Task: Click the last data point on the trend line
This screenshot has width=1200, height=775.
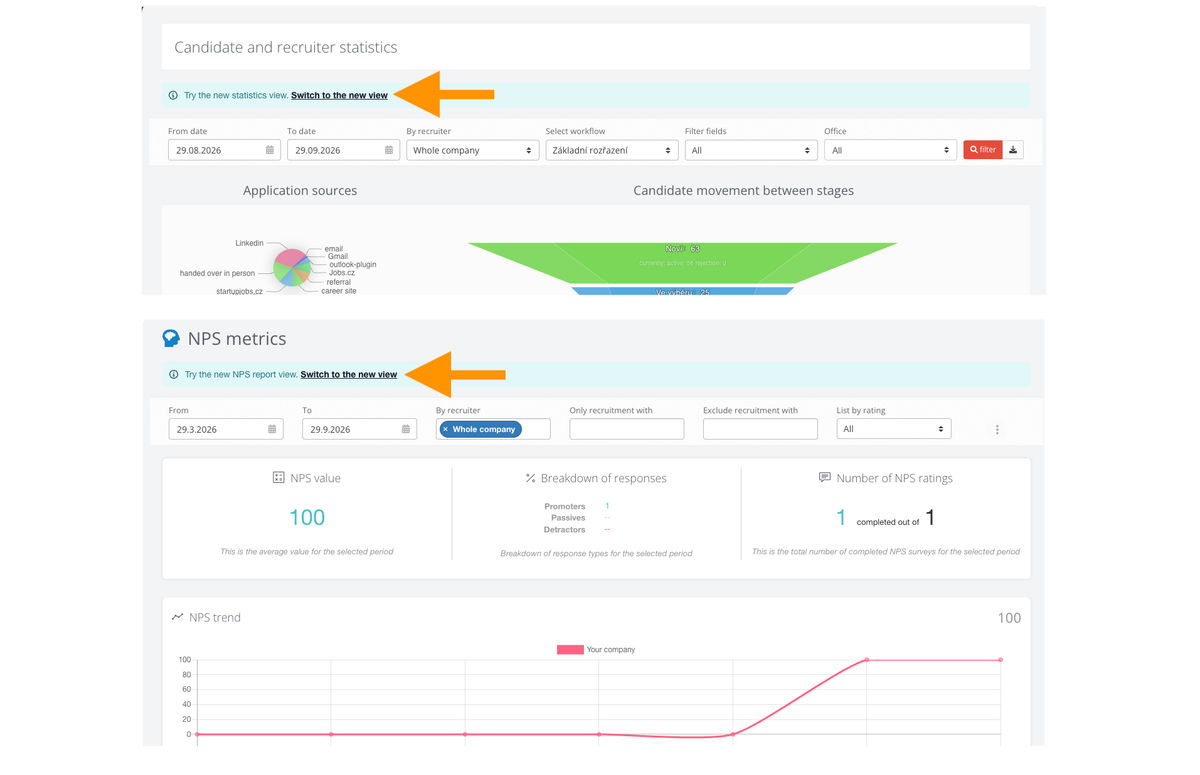Action: [x=1001, y=660]
